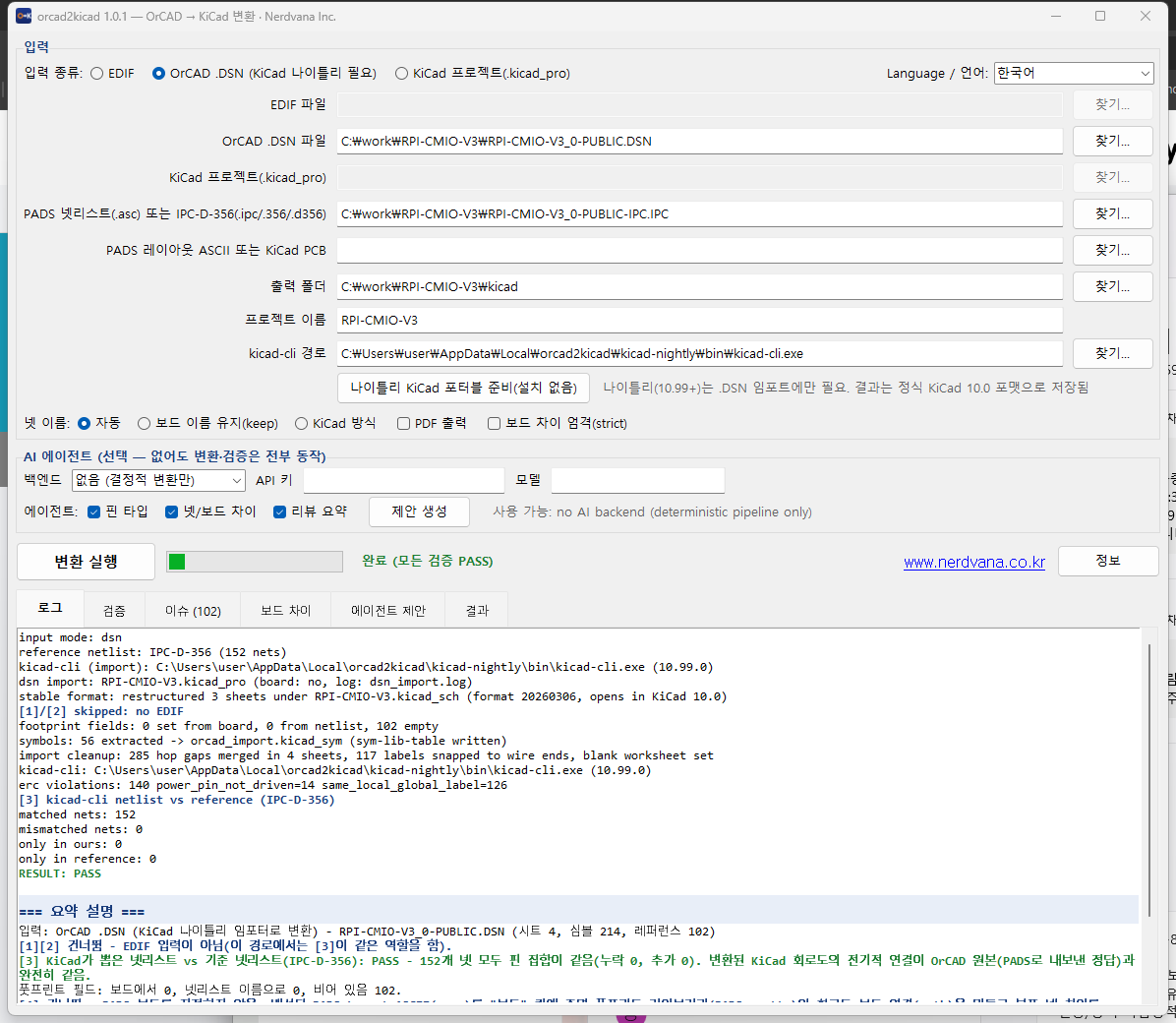Viewport: 1176px width, 1023px height.
Task: Open the 백엔드 backend dropdown
Action: 158,480
